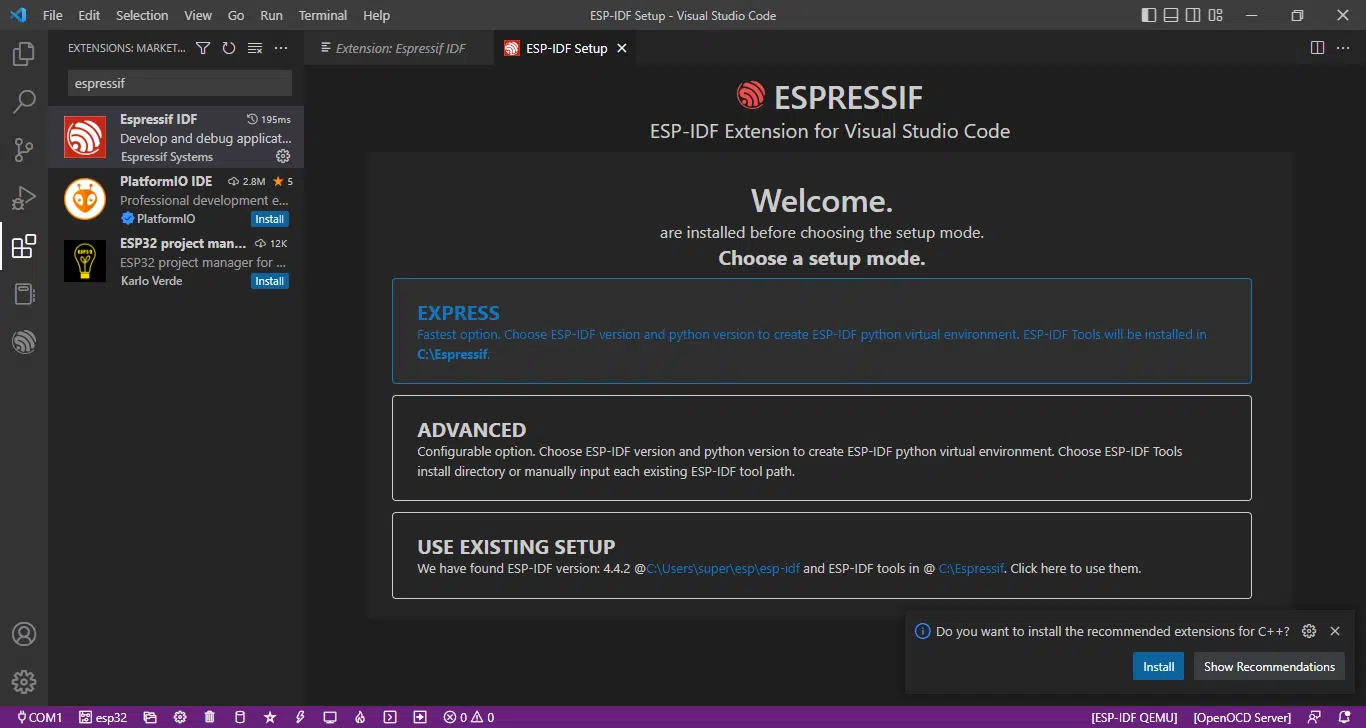Image resolution: width=1366 pixels, height=728 pixels.
Task: Toggle the primary side bar layout button
Action: [x=1148, y=15]
